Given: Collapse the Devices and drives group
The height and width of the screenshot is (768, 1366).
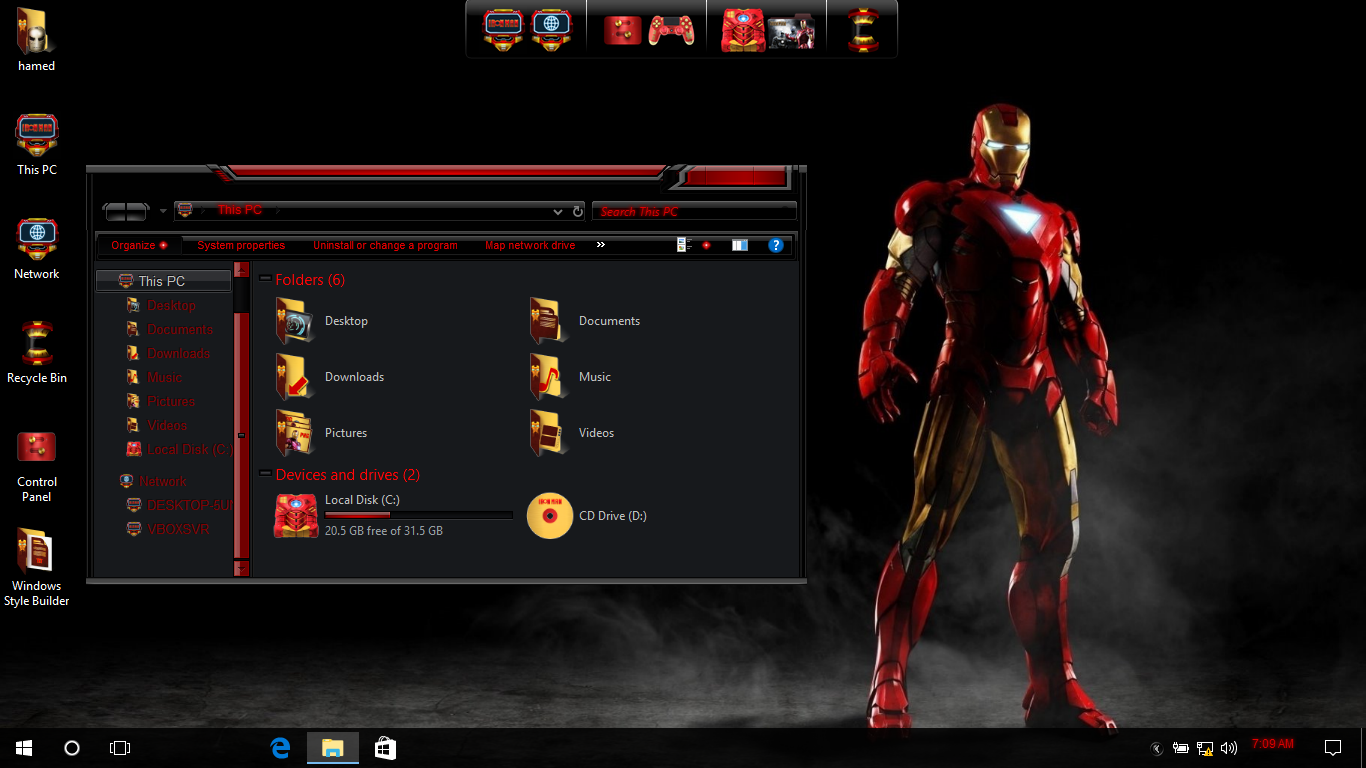Looking at the screenshot, I should pos(265,475).
